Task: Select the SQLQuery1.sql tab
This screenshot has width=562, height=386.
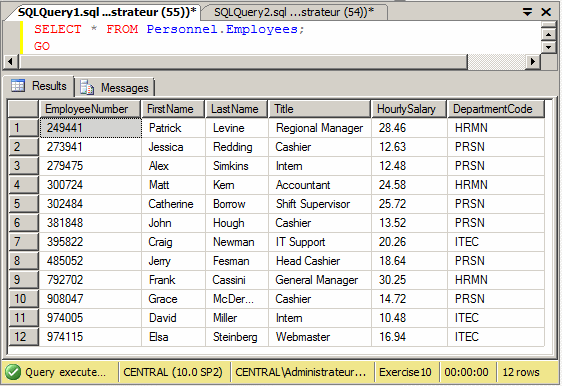Action: tap(107, 12)
